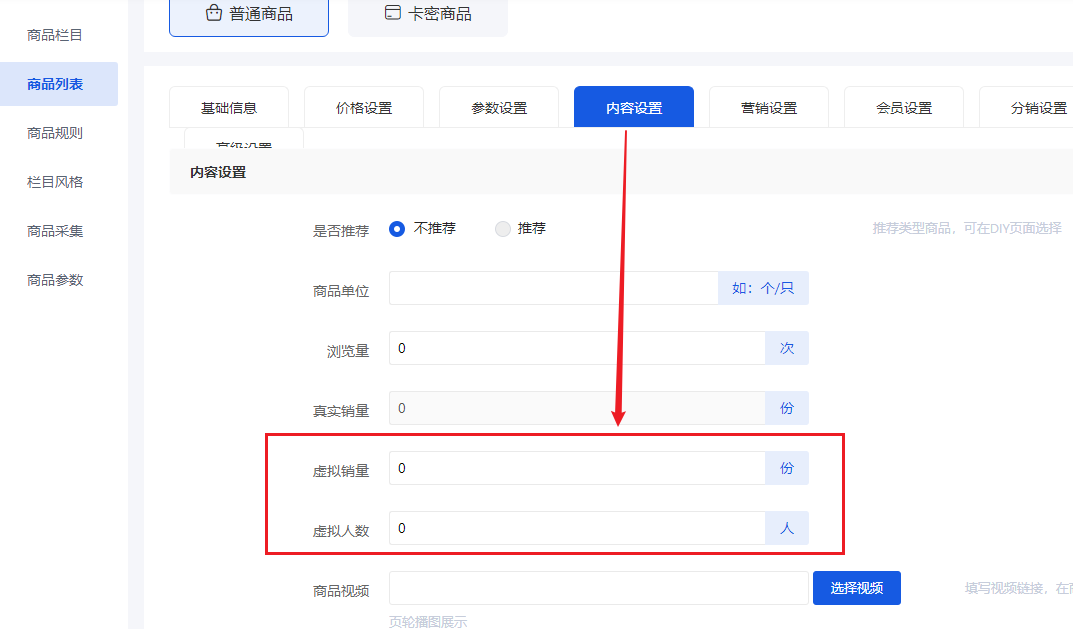Select the 不推荐 radio button
Screen dimensions: 1073x629
coord(397,229)
